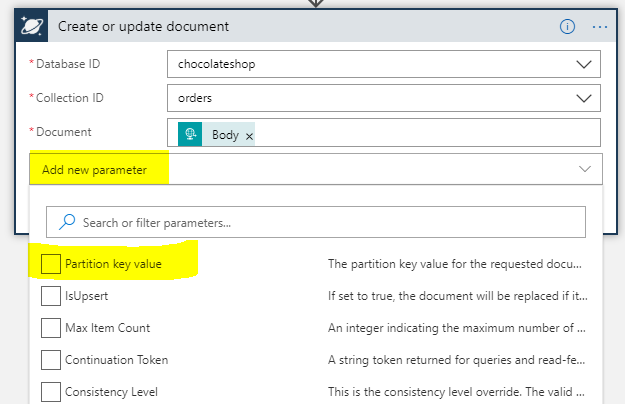Click inside the Document input field
625x404 pixels.
[x=420, y=134]
